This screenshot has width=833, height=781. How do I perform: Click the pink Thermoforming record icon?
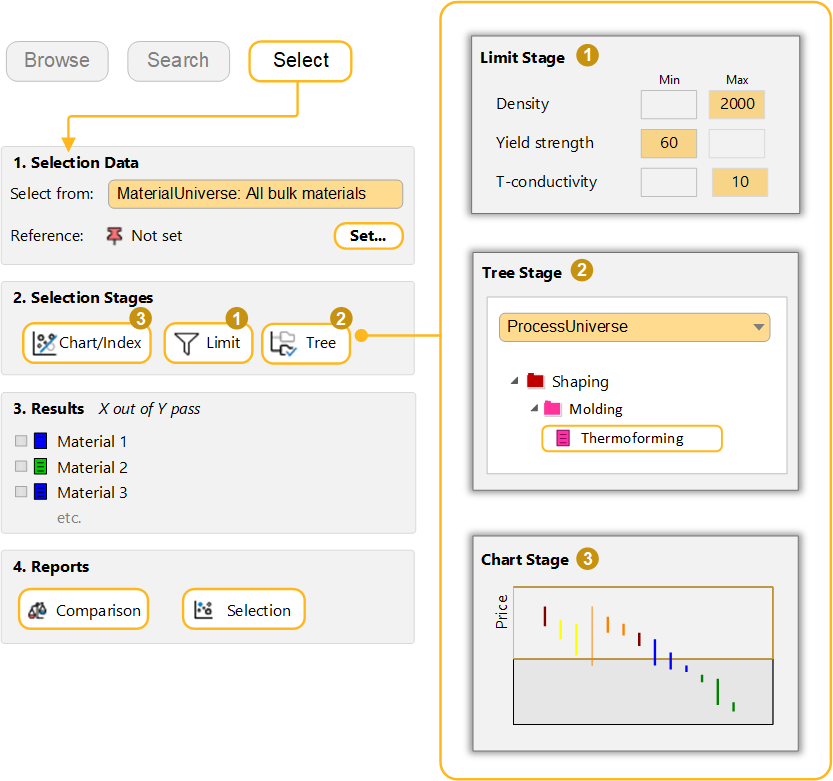(x=563, y=438)
